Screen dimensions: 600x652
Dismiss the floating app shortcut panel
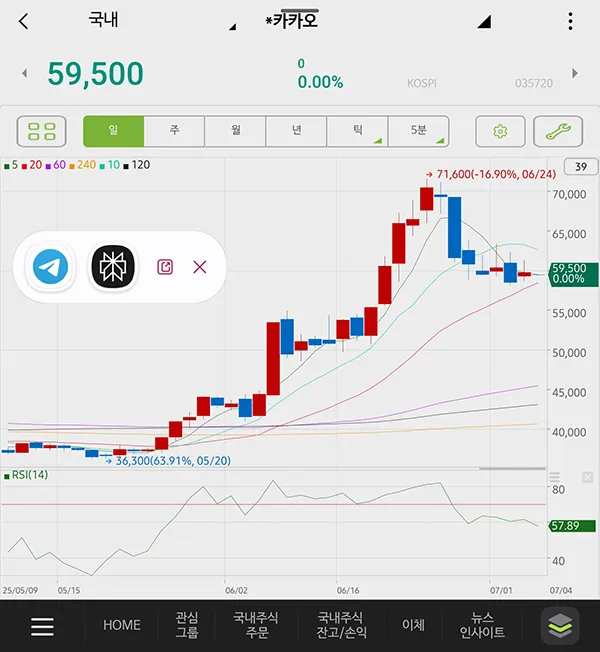[x=200, y=267]
